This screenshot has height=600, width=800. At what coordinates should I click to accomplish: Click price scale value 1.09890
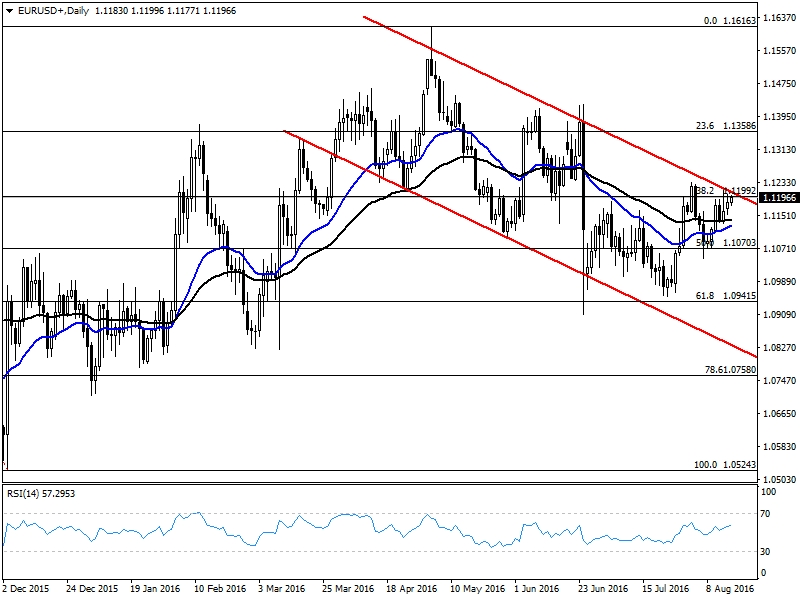[780, 282]
